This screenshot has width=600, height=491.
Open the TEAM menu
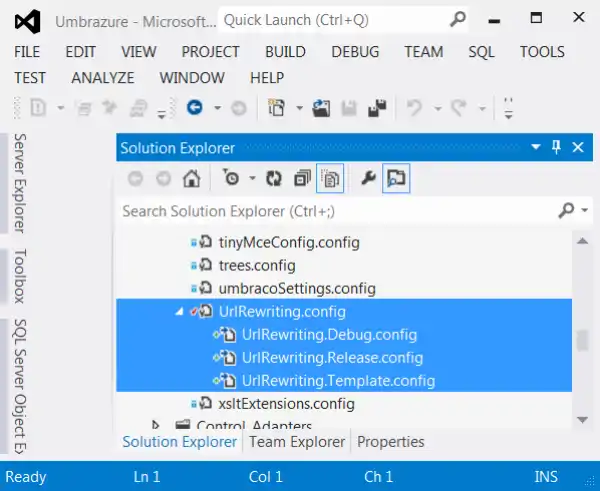coord(424,52)
